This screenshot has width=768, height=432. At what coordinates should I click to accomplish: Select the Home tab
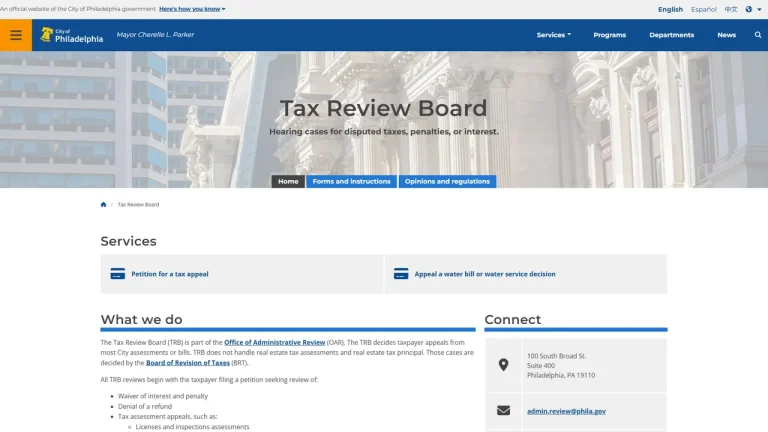[288, 181]
